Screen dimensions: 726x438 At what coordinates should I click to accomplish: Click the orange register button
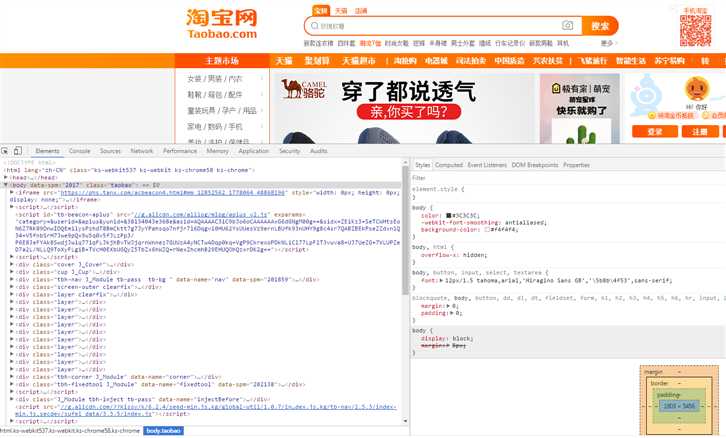click(700, 131)
